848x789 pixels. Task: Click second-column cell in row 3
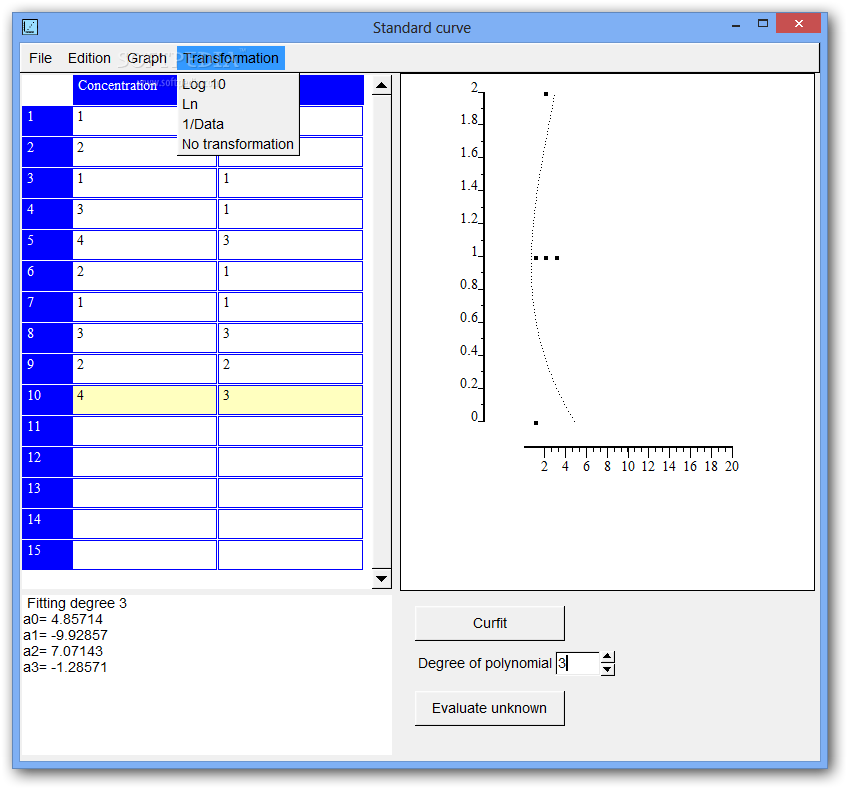[290, 183]
